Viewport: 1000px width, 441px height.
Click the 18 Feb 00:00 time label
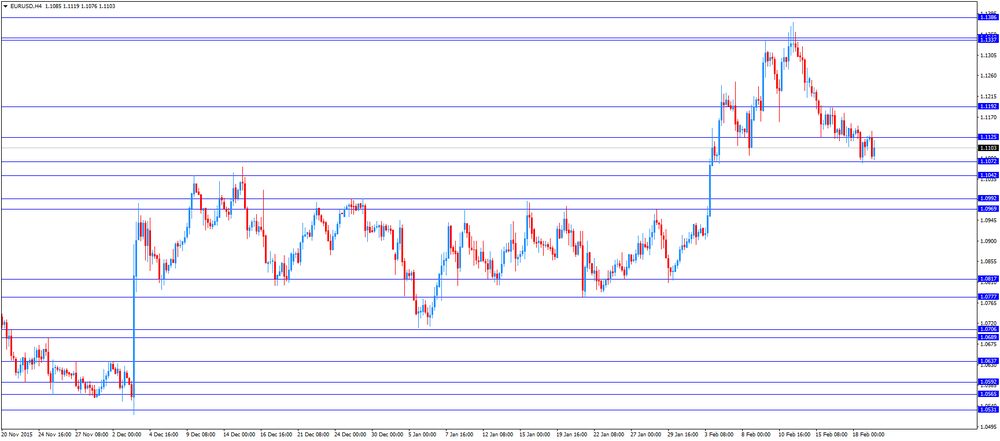coord(870,434)
